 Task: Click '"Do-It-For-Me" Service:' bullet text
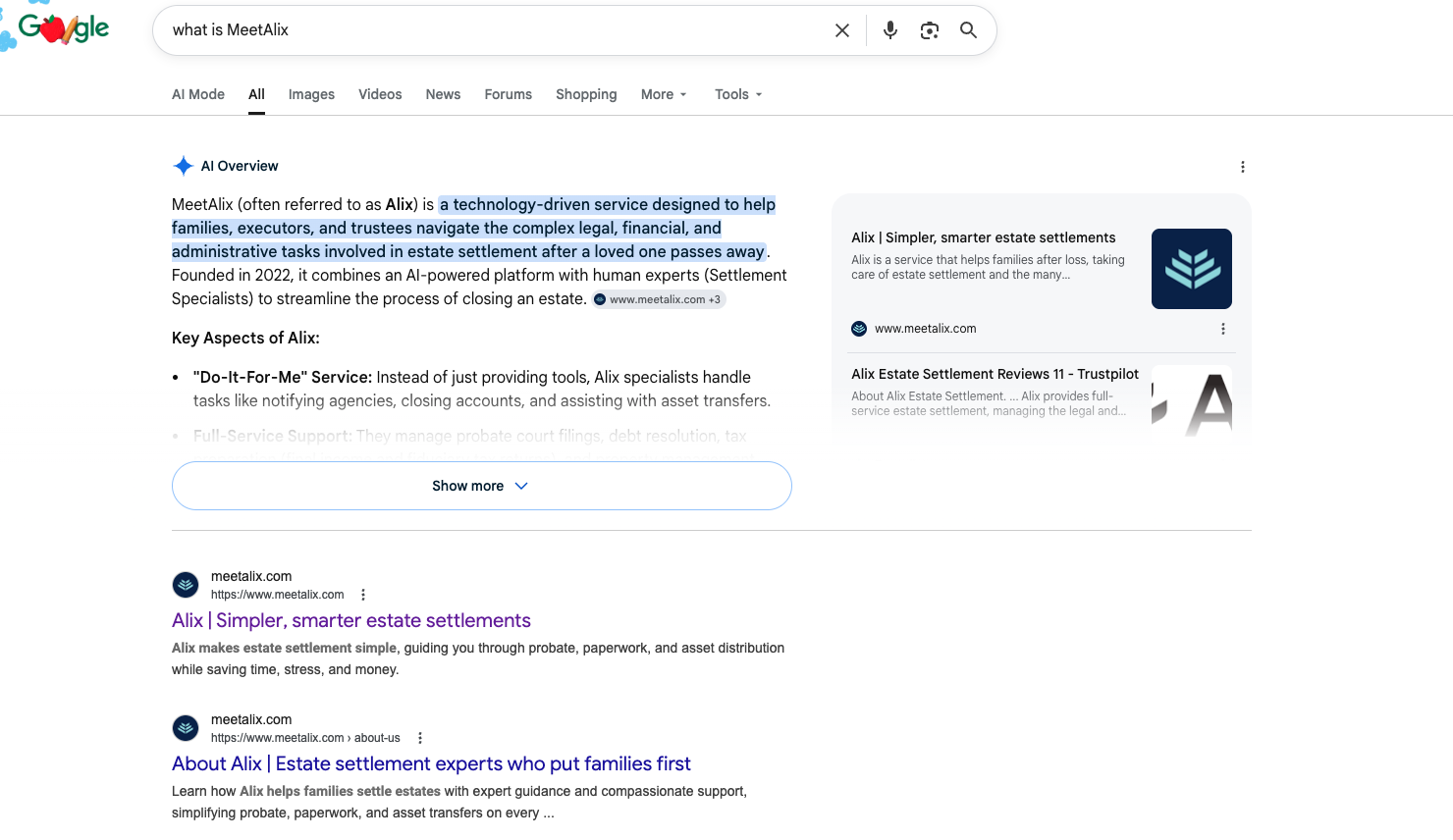point(283,377)
